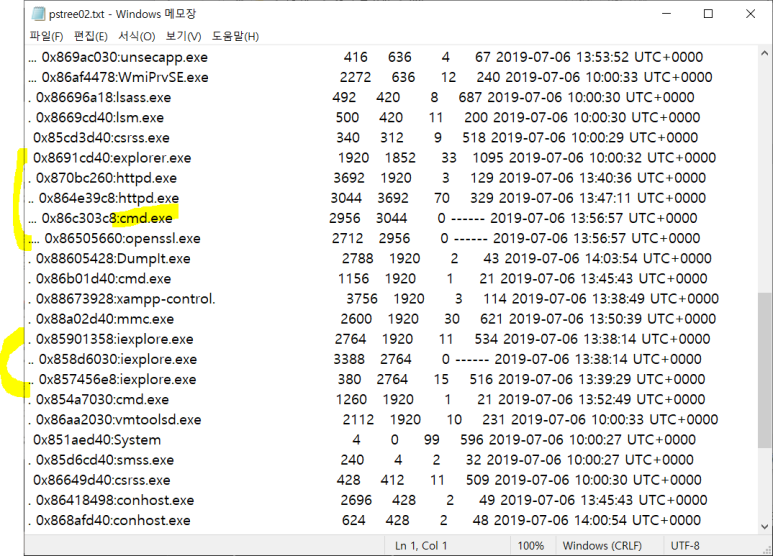Viewport: 773px width, 556px height.
Task: Open the 보기(V) menu
Action: 183,36
